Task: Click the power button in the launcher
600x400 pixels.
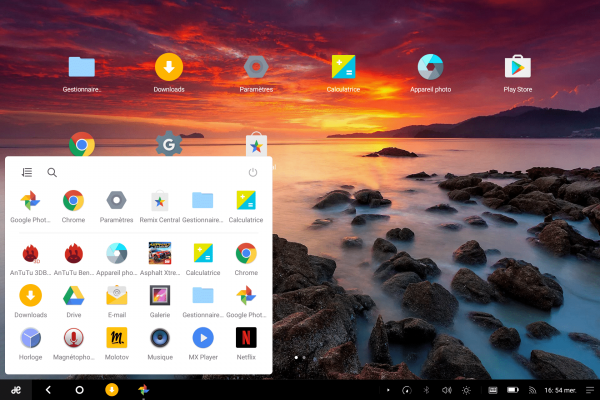Action: tap(253, 172)
